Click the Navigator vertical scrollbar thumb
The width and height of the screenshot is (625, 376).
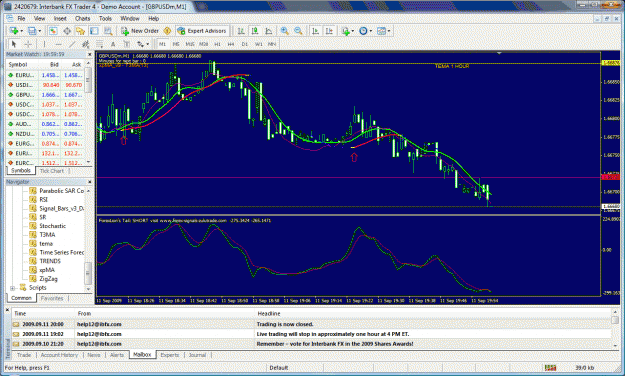(x=88, y=274)
